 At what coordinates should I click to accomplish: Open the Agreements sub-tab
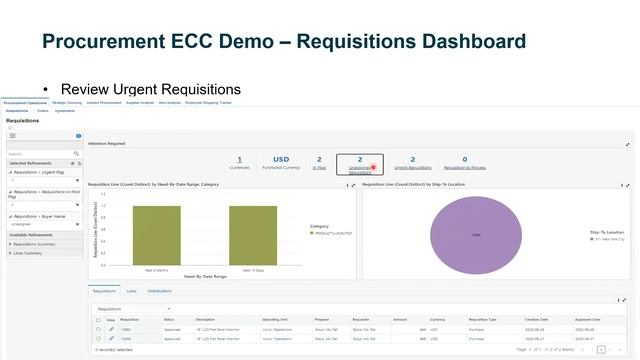65,111
